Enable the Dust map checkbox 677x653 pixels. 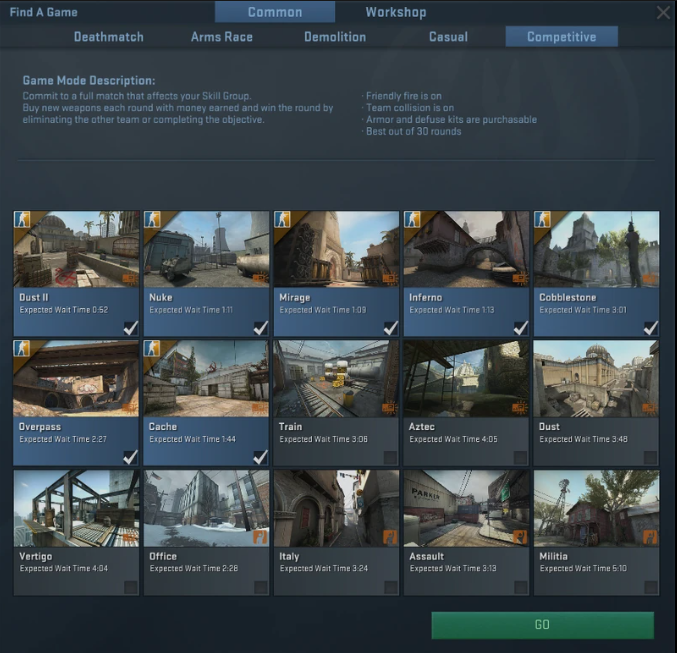pyautogui.click(x=650, y=458)
